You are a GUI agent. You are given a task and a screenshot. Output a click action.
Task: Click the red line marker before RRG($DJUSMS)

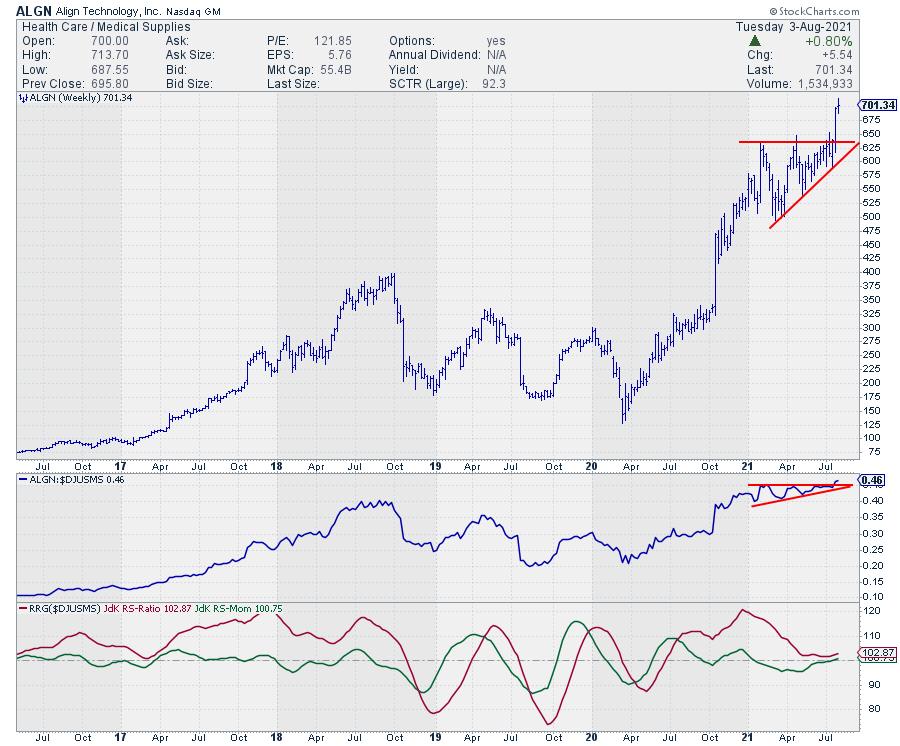pyautogui.click(x=22, y=607)
